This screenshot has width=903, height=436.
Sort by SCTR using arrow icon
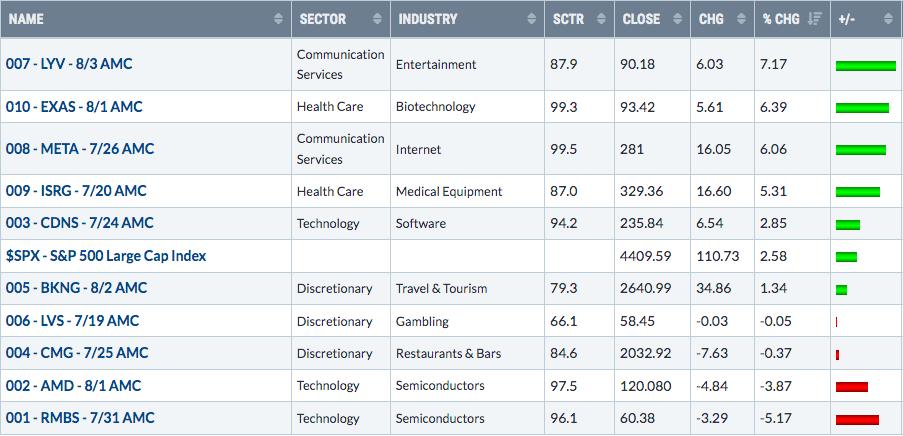601,19
